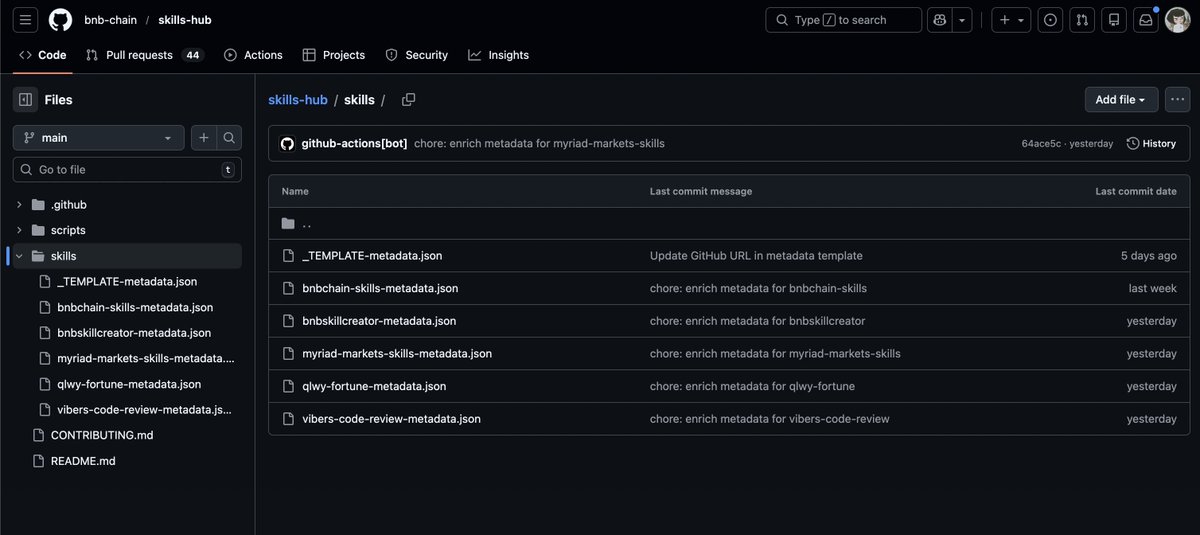The image size is (1200, 535).
Task: Select the skills folder in tree
Action: click(x=63, y=256)
